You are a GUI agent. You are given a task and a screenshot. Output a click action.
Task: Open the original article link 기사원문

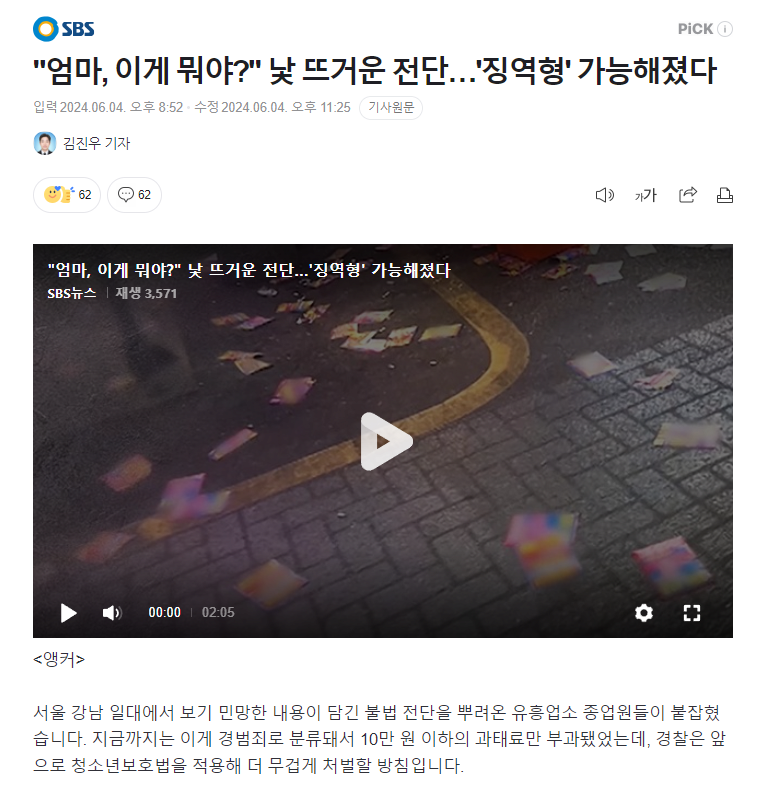click(391, 108)
